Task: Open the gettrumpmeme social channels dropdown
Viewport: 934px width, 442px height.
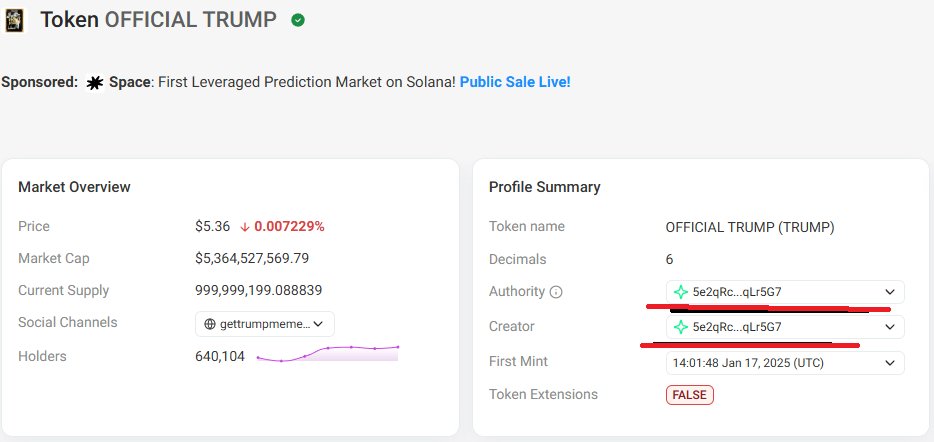Action: point(264,324)
